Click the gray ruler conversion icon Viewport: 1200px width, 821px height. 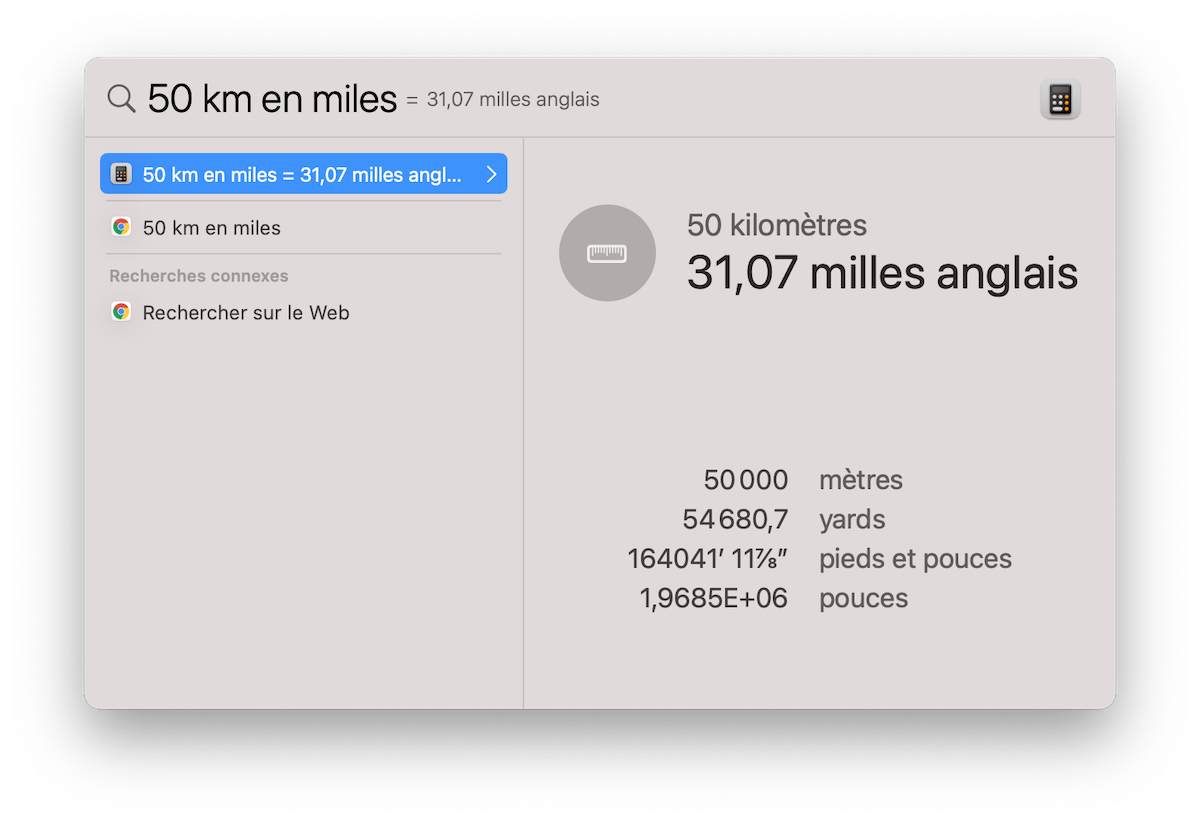[x=607, y=252]
